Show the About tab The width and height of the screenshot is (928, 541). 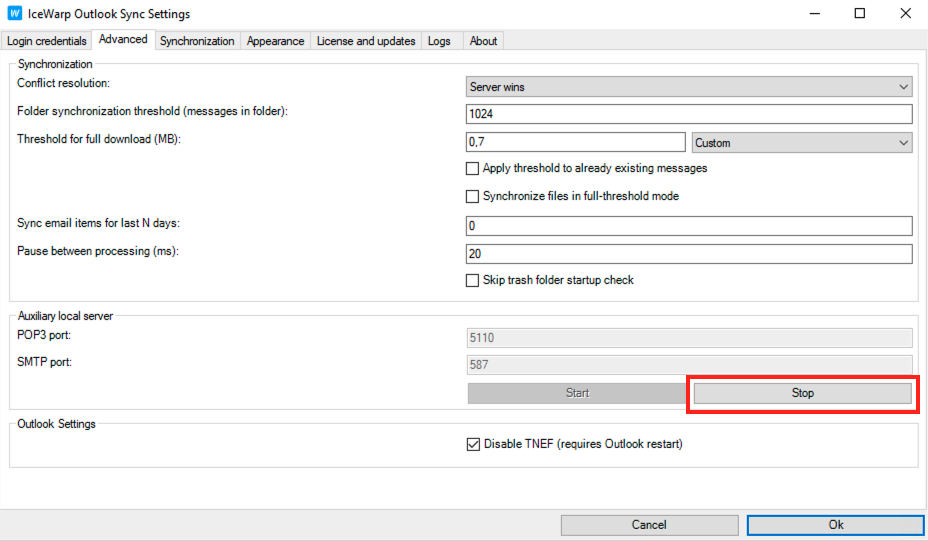pos(483,41)
